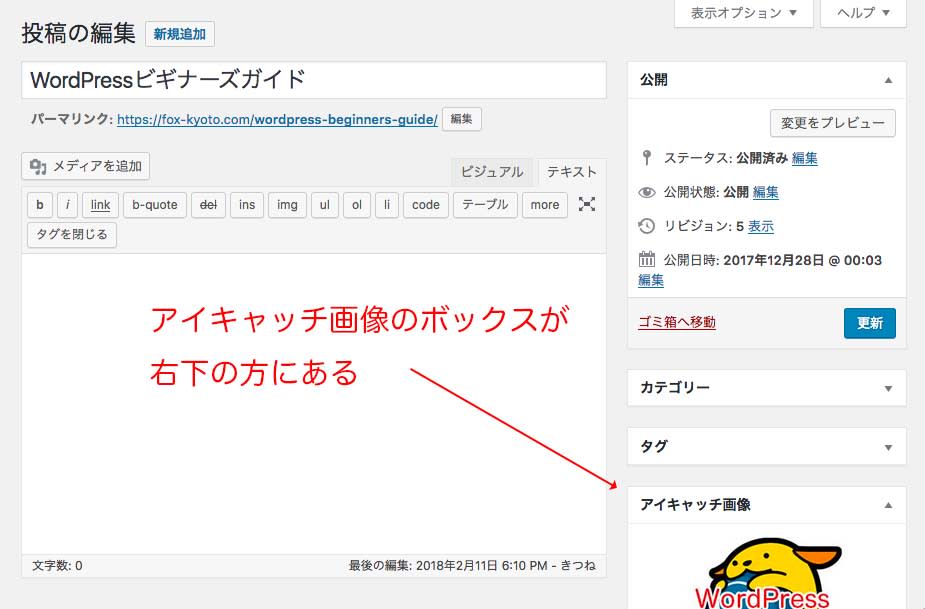Click the post title input field

point(314,80)
